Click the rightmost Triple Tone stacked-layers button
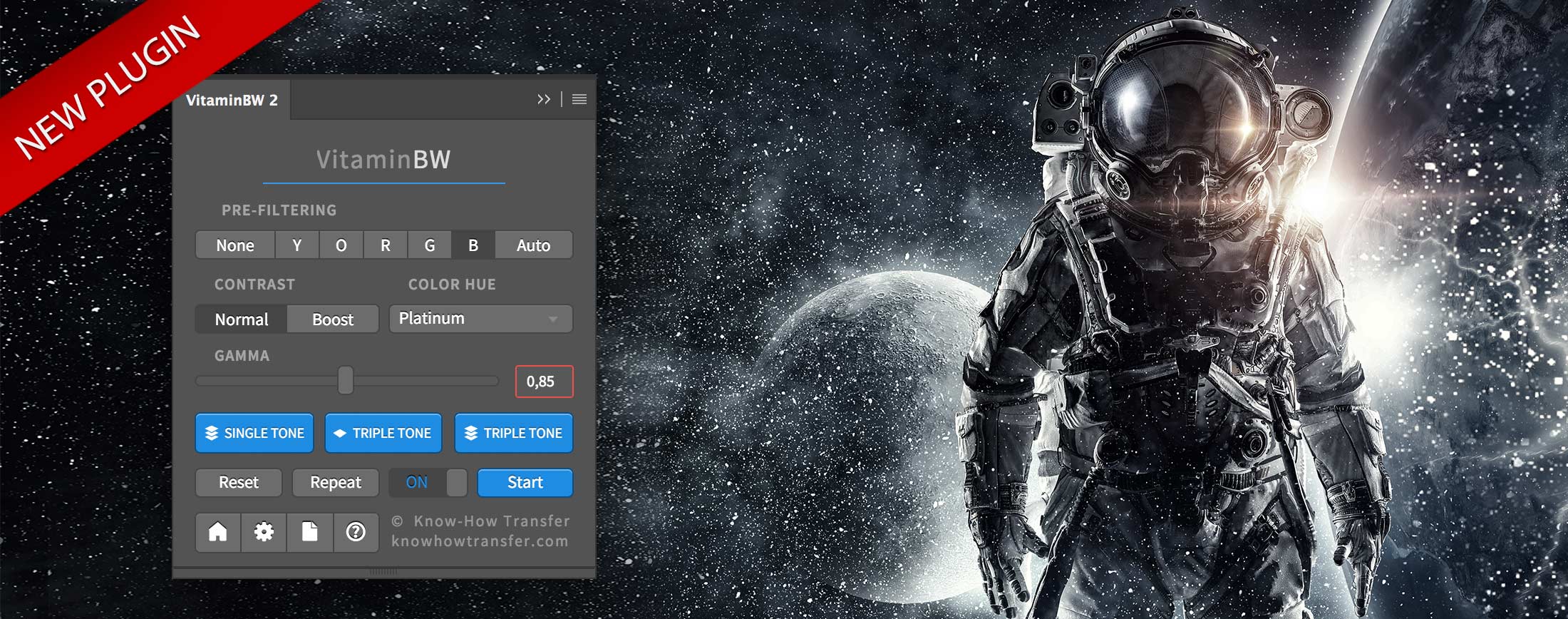 tap(513, 433)
